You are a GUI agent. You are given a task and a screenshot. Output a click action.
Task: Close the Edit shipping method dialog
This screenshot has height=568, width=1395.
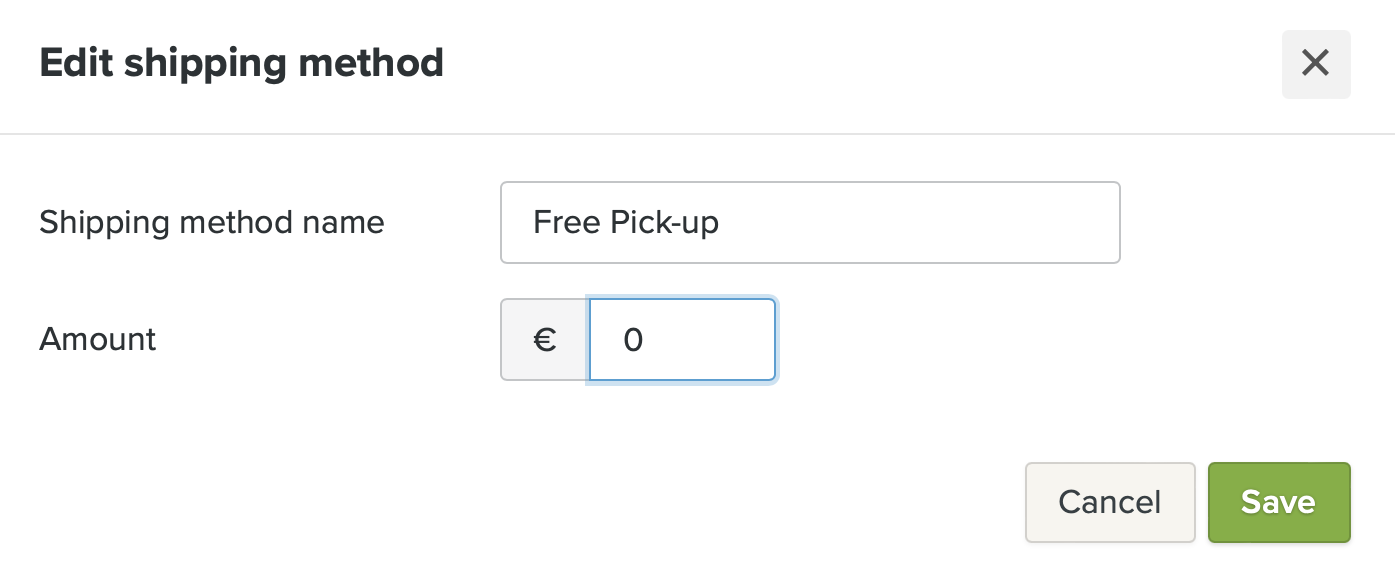[1315, 64]
